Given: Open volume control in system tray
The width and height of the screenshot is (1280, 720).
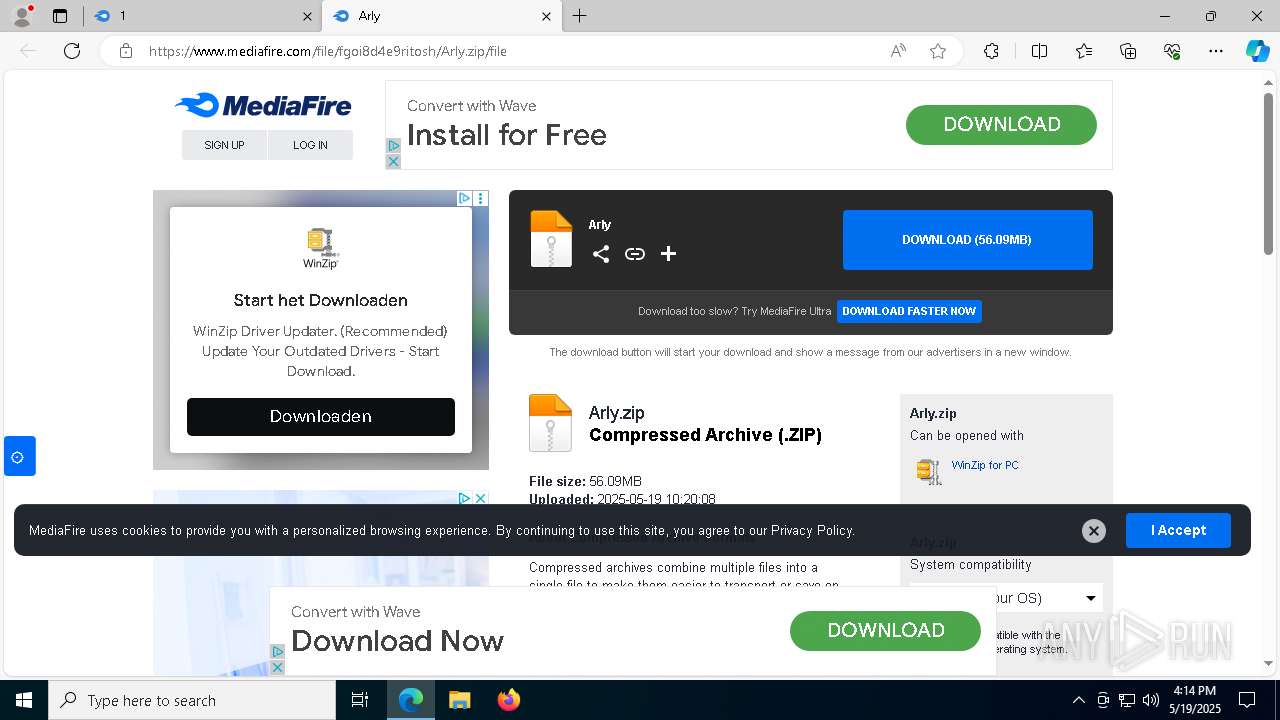Looking at the screenshot, I should [x=1151, y=700].
